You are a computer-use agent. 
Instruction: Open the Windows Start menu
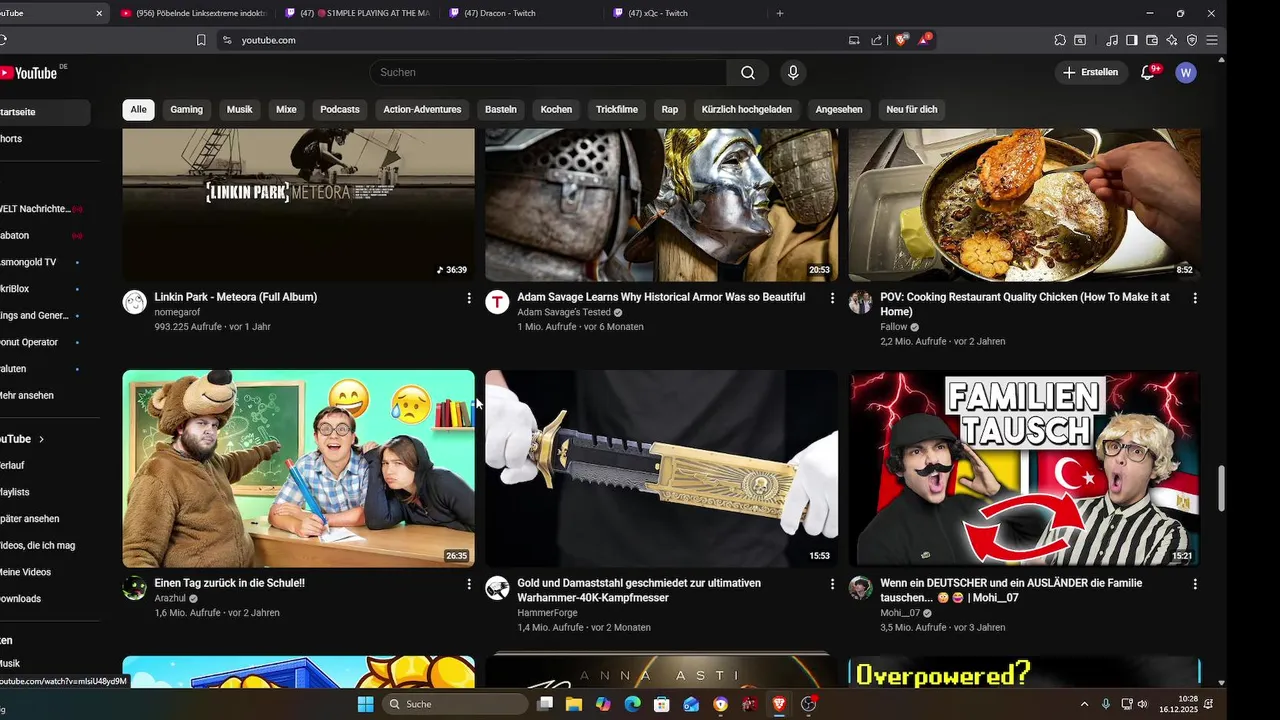click(366, 704)
